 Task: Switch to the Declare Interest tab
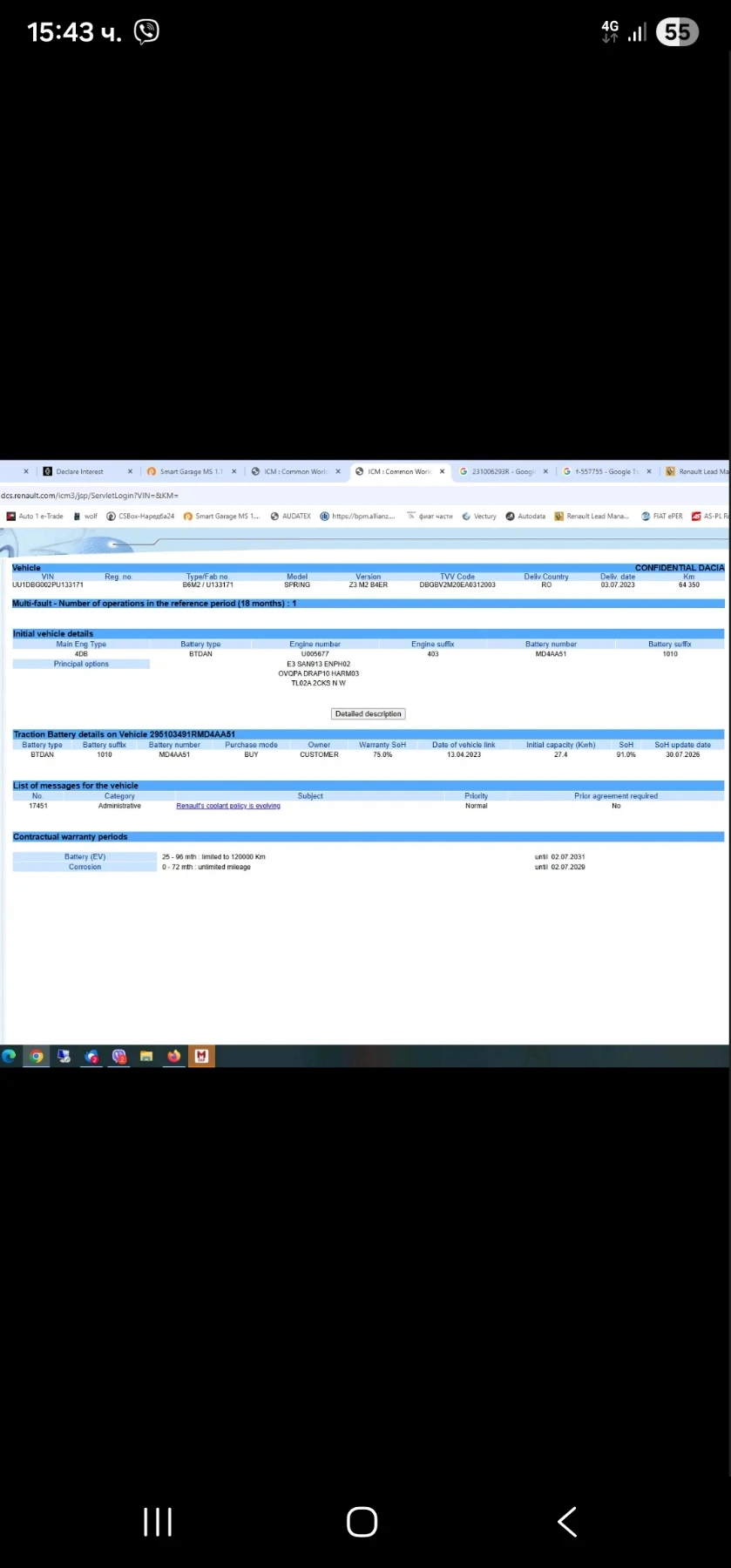[80, 471]
